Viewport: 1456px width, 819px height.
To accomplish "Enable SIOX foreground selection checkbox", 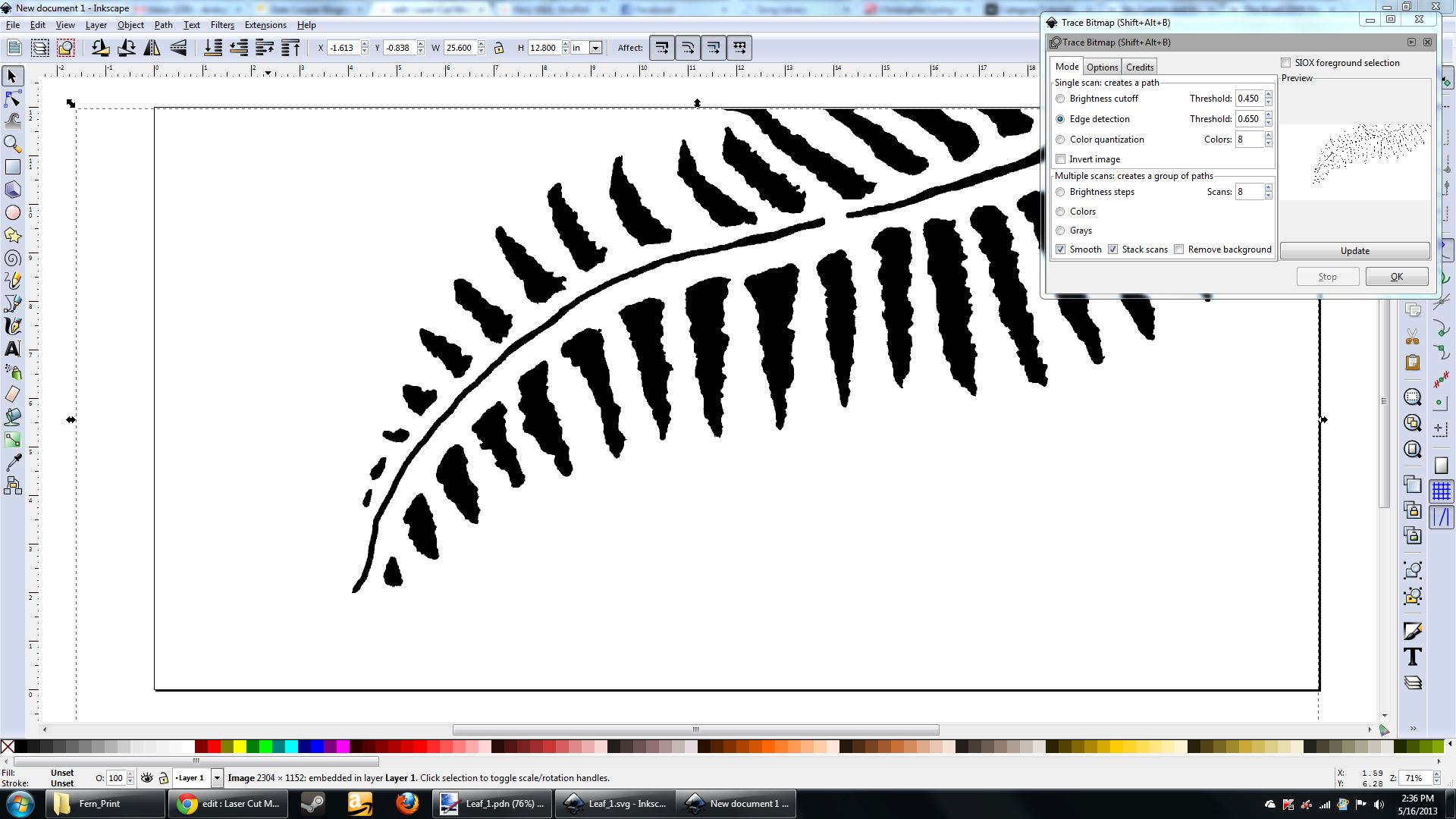I will (1285, 63).
